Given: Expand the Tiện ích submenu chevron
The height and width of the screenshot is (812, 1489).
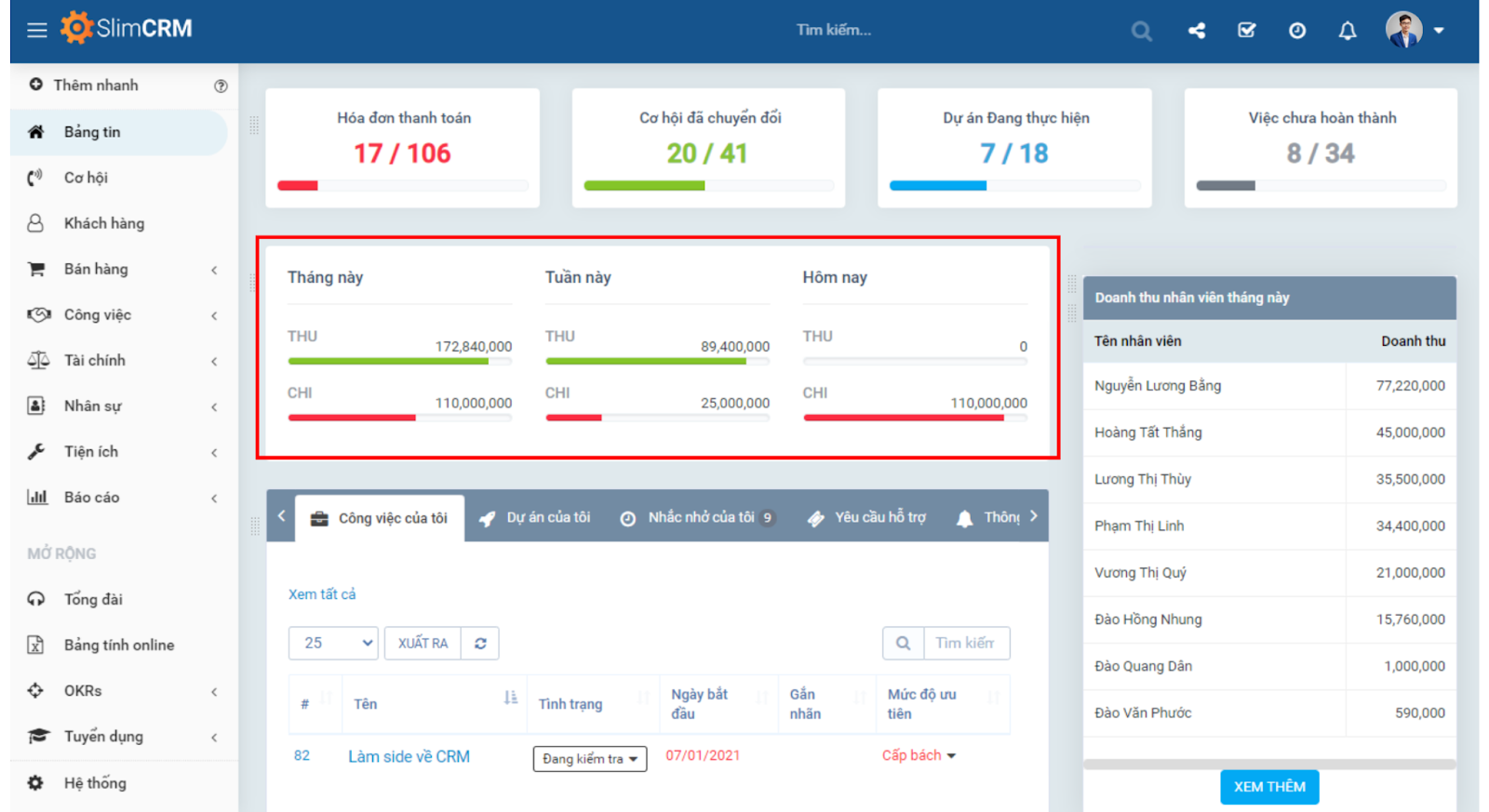Looking at the screenshot, I should point(214,452).
